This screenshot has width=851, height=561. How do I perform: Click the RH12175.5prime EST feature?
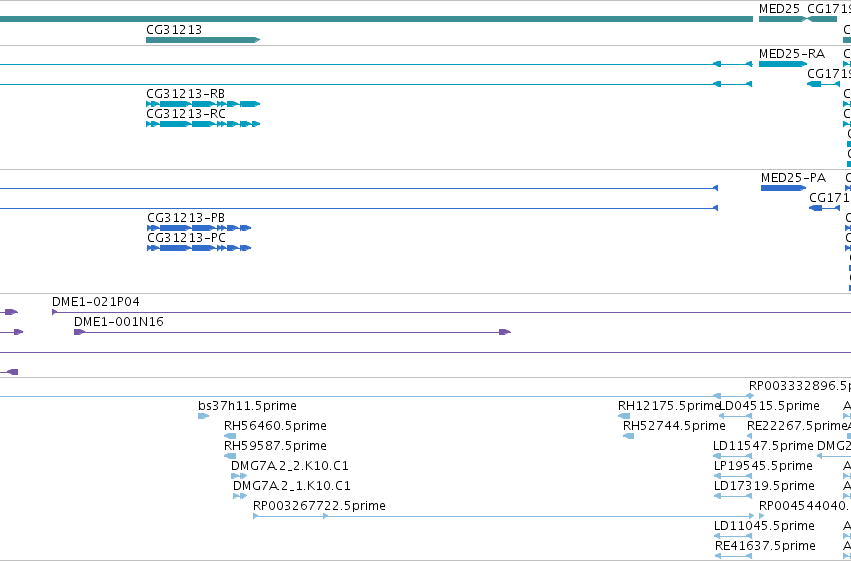click(624, 416)
